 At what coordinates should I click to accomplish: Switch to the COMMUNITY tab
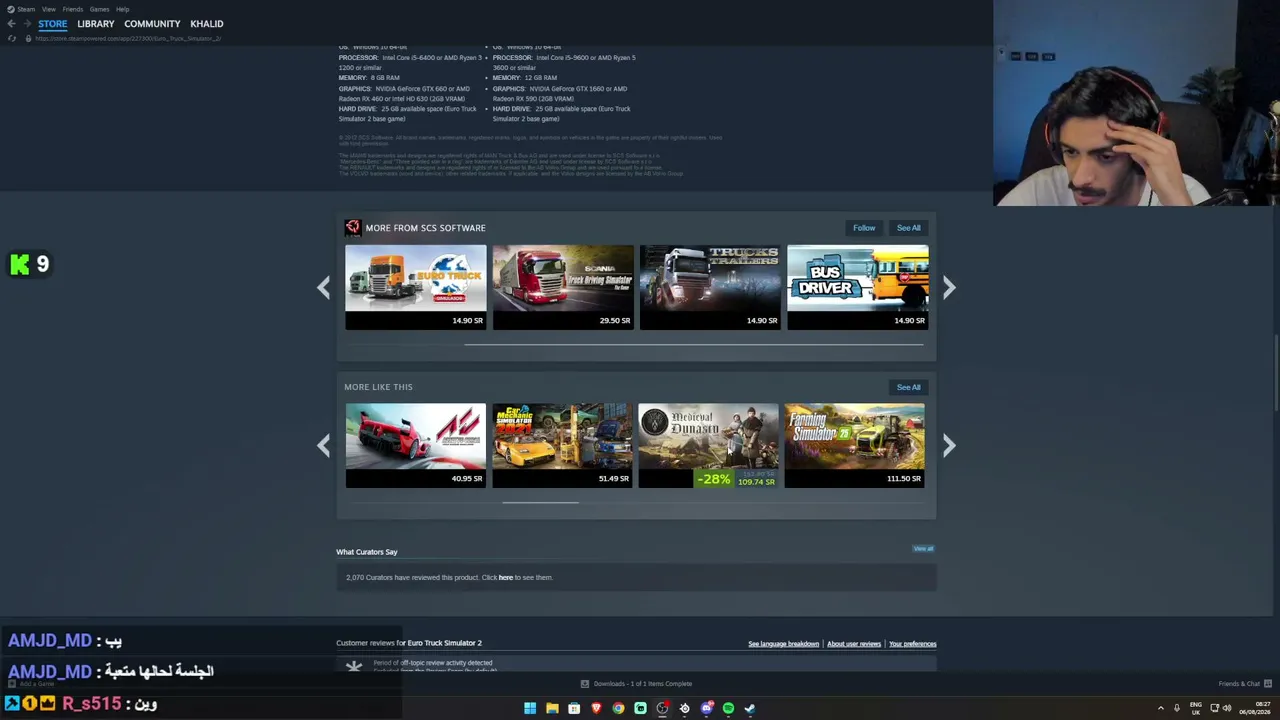coord(152,24)
